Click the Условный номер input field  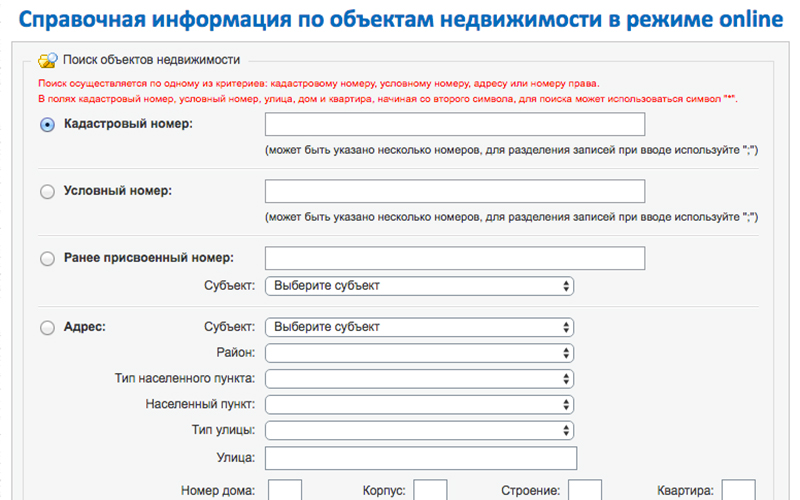(x=455, y=191)
